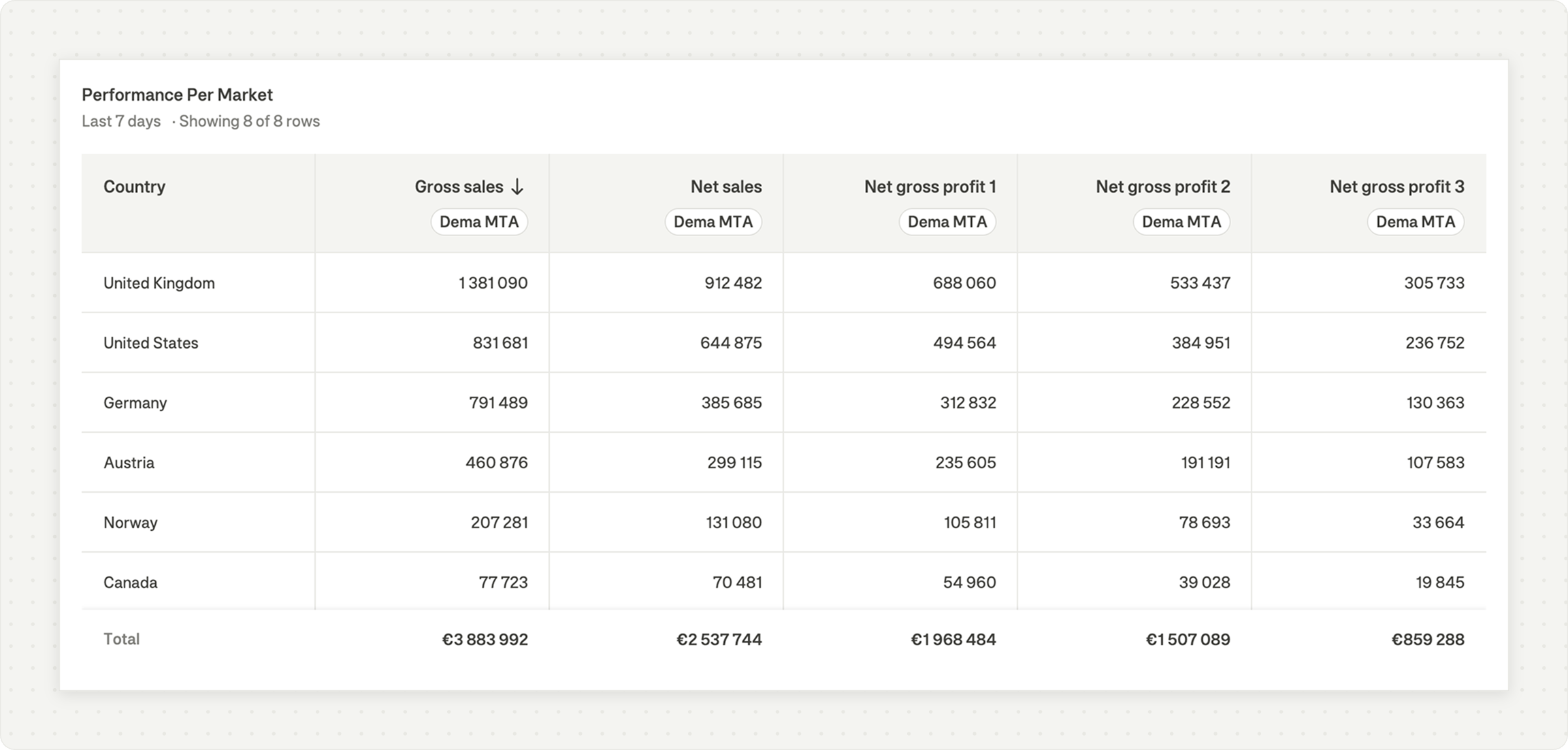Select the United Kingdom row

point(159,283)
